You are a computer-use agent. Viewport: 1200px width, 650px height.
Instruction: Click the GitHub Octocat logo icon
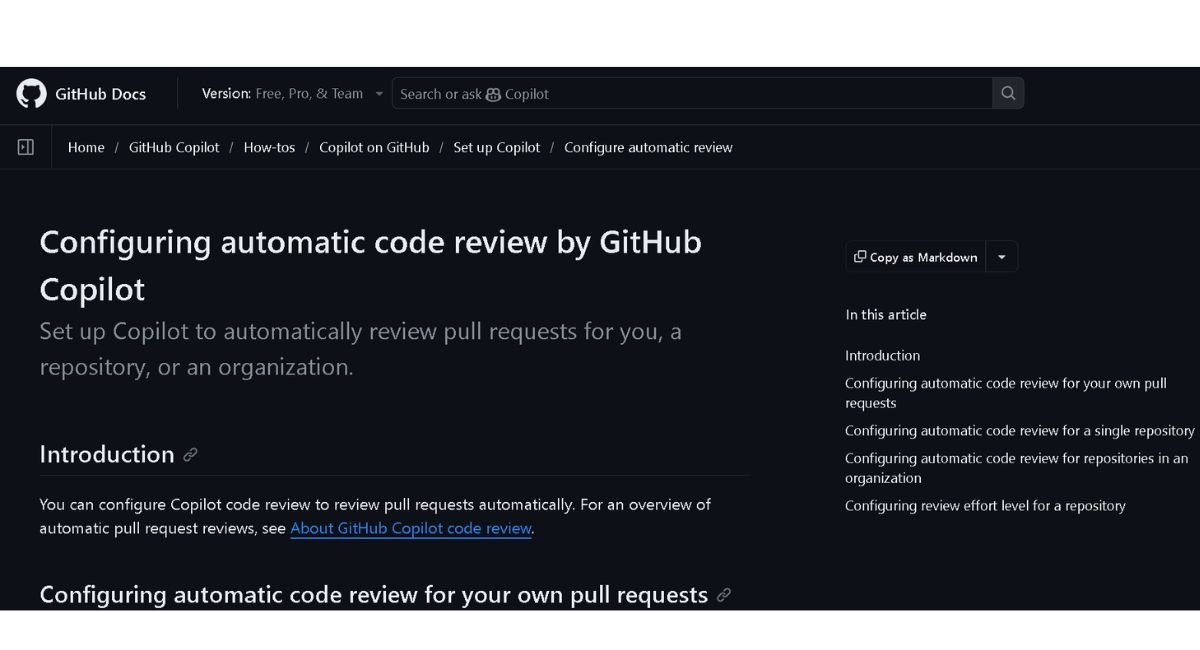31,93
